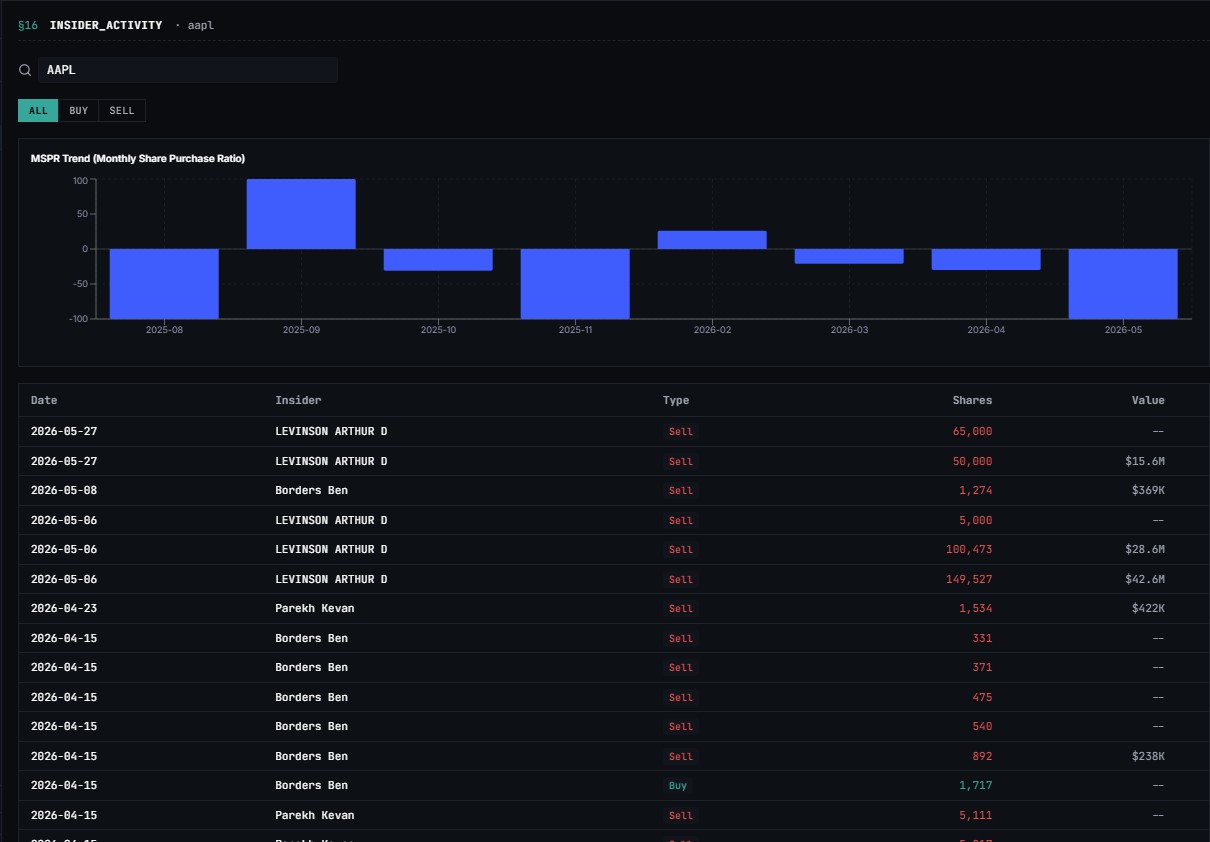Click the 892 shares cell

[982, 756]
